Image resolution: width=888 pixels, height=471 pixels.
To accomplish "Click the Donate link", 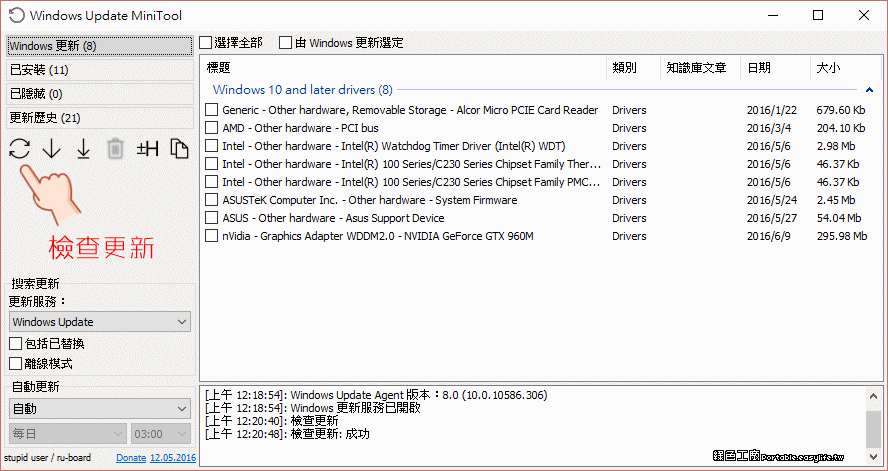I will (x=130, y=458).
